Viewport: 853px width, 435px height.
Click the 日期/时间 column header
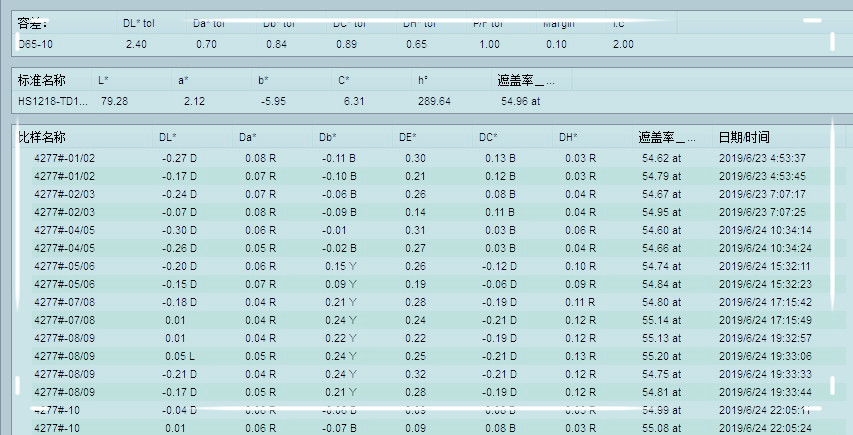tap(744, 137)
